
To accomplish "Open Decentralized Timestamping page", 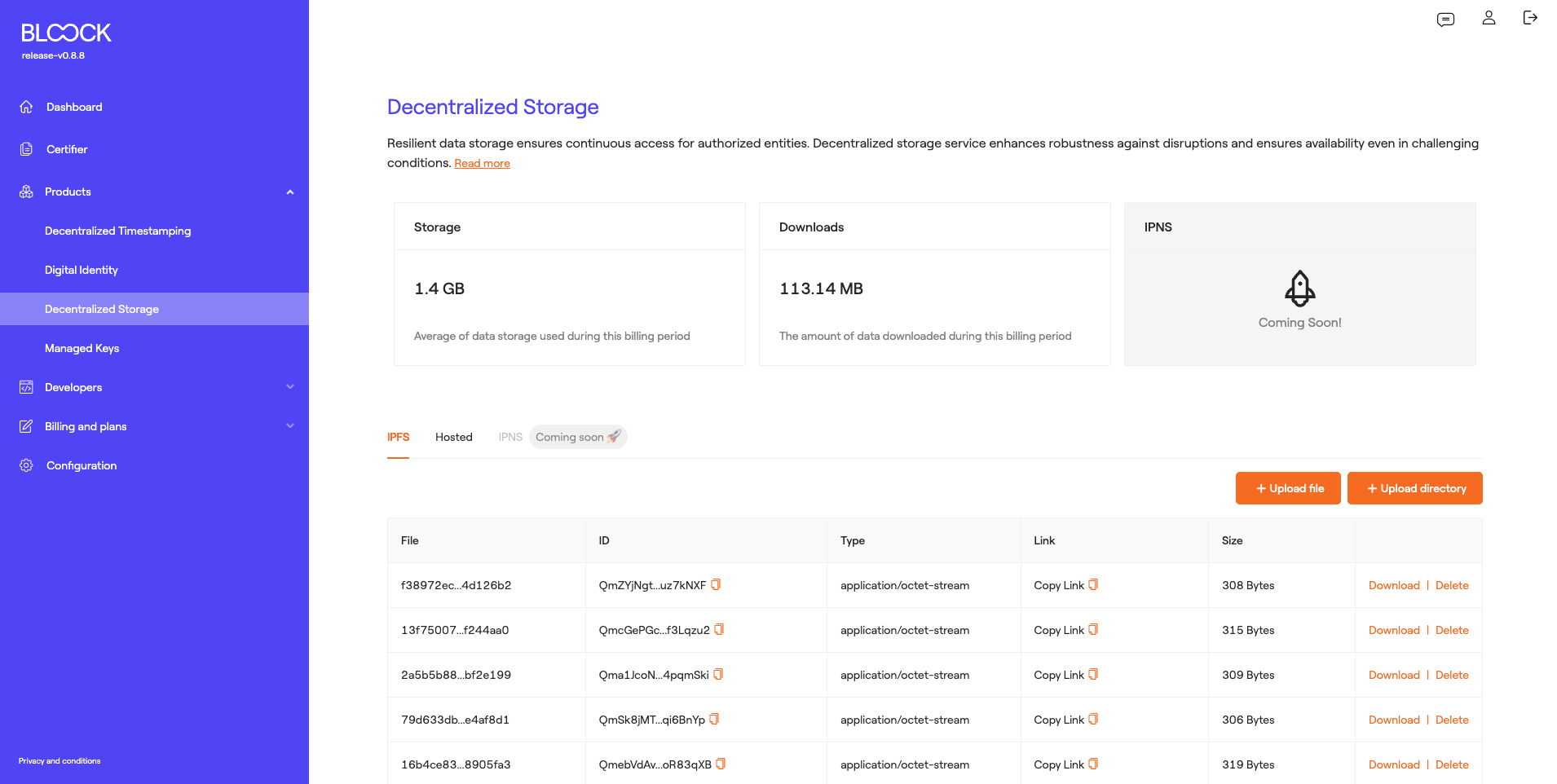I will point(117,231).
